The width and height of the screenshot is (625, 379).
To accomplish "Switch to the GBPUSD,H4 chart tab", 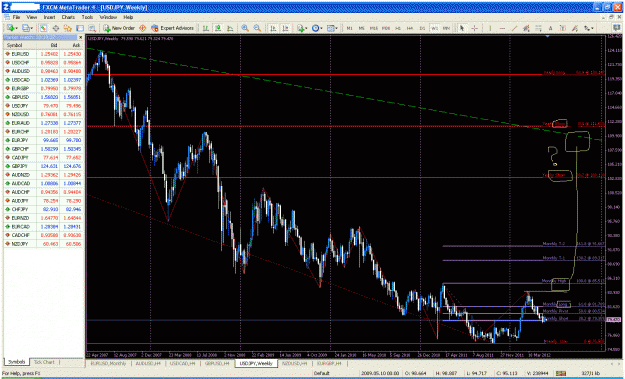I will [217, 363].
